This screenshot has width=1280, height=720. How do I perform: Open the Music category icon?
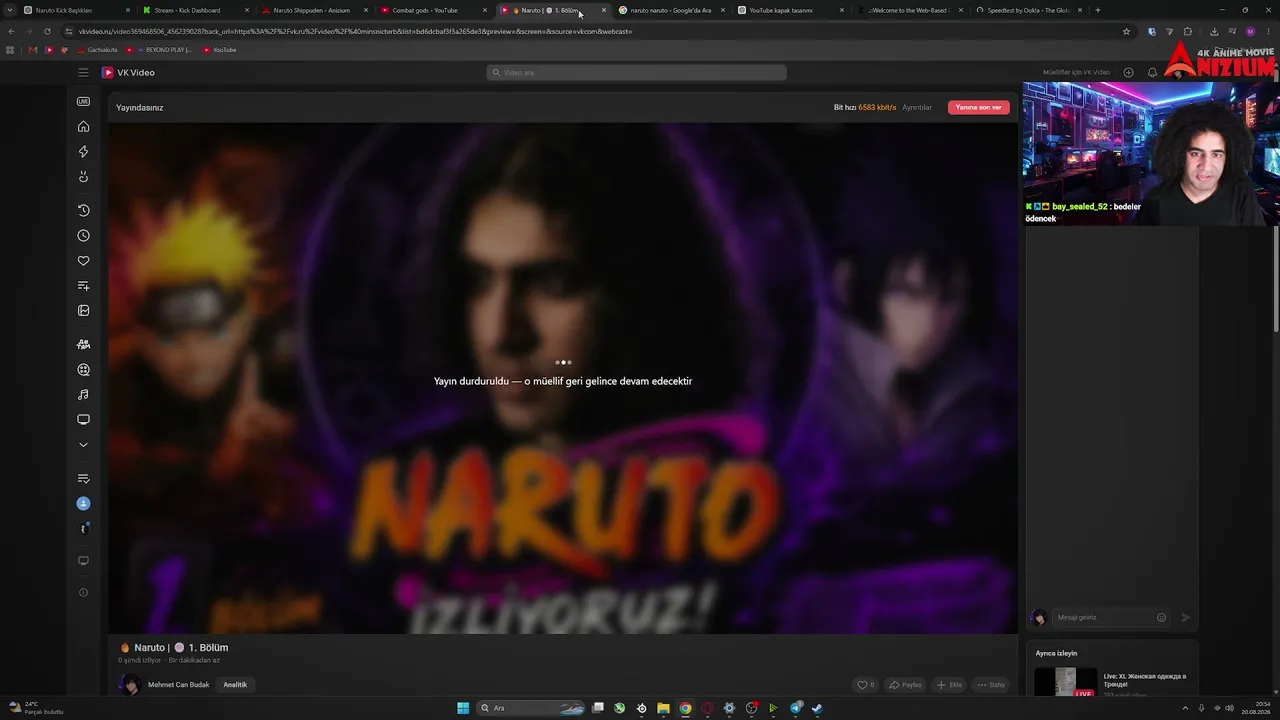(x=84, y=395)
